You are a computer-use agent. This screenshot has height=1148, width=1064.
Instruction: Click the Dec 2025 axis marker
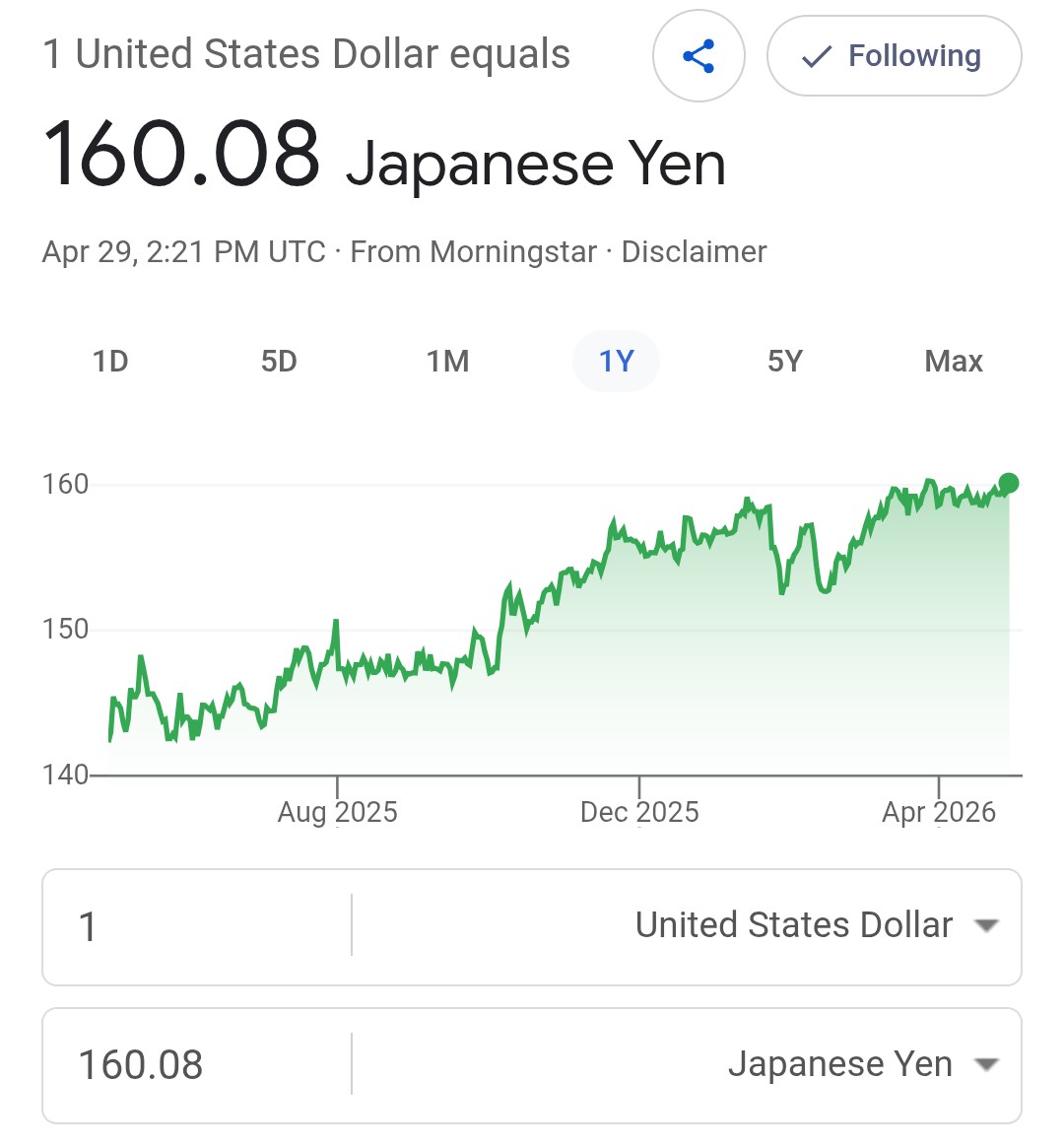639,811
